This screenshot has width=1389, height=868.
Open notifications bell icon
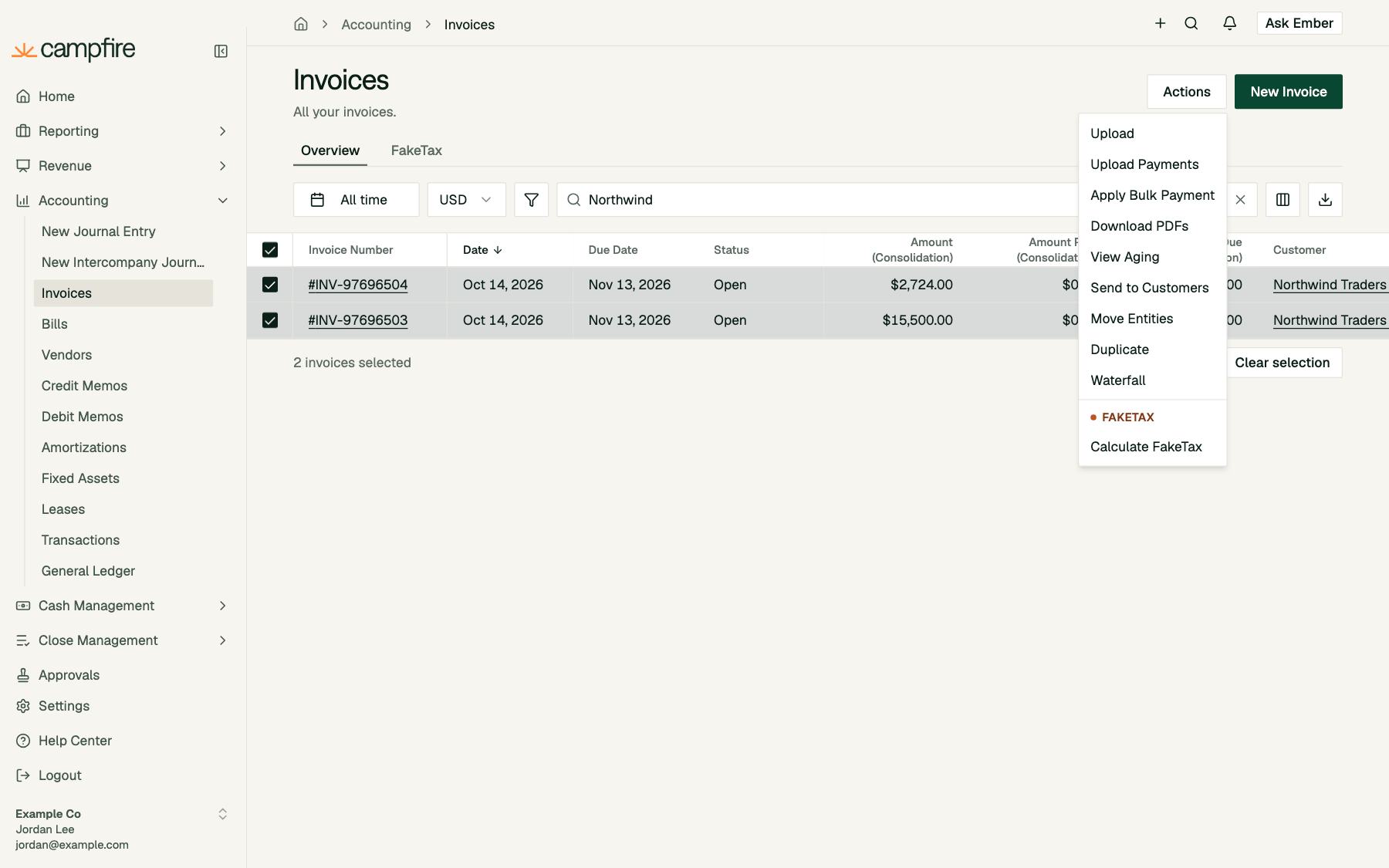pos(1230,23)
